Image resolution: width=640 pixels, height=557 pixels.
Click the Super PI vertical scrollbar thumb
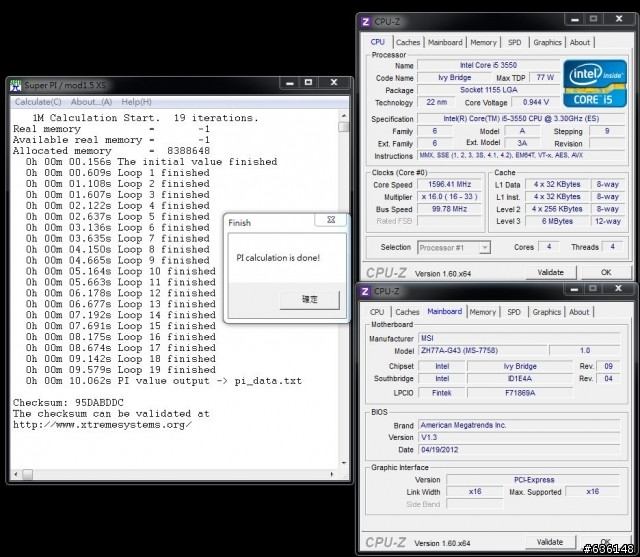(344, 127)
